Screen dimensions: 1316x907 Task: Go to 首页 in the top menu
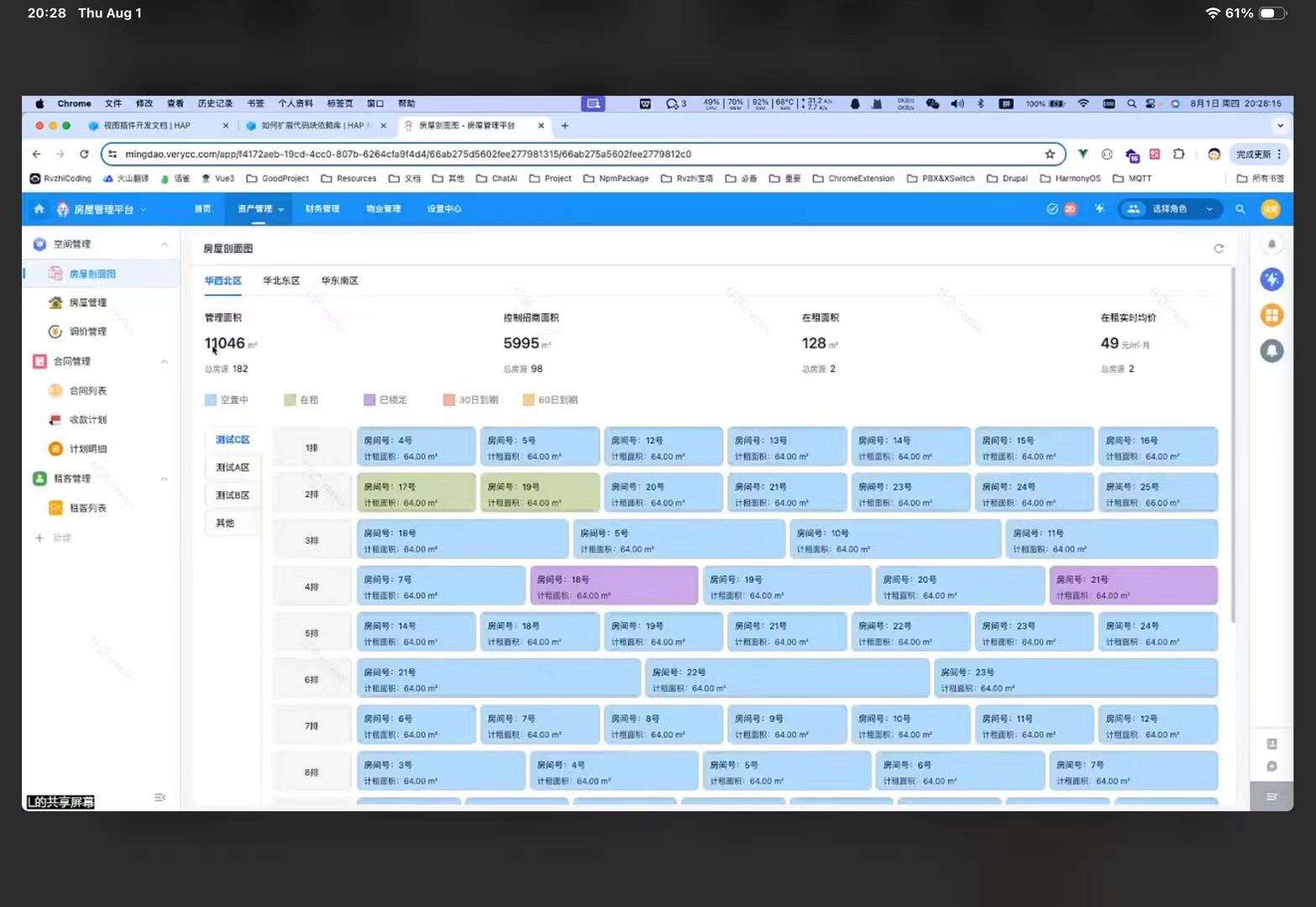click(x=202, y=209)
